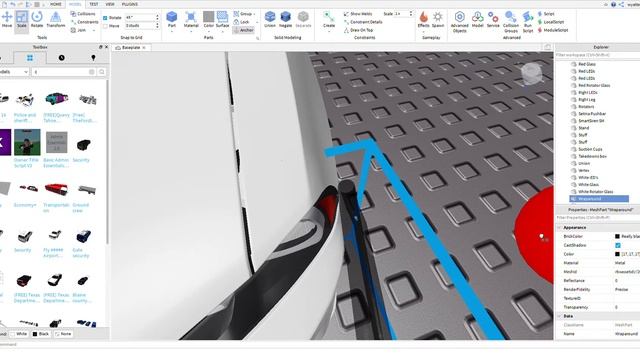The height and width of the screenshot is (360, 640).
Task: Open Collision Groups editor
Action: (x=511, y=21)
